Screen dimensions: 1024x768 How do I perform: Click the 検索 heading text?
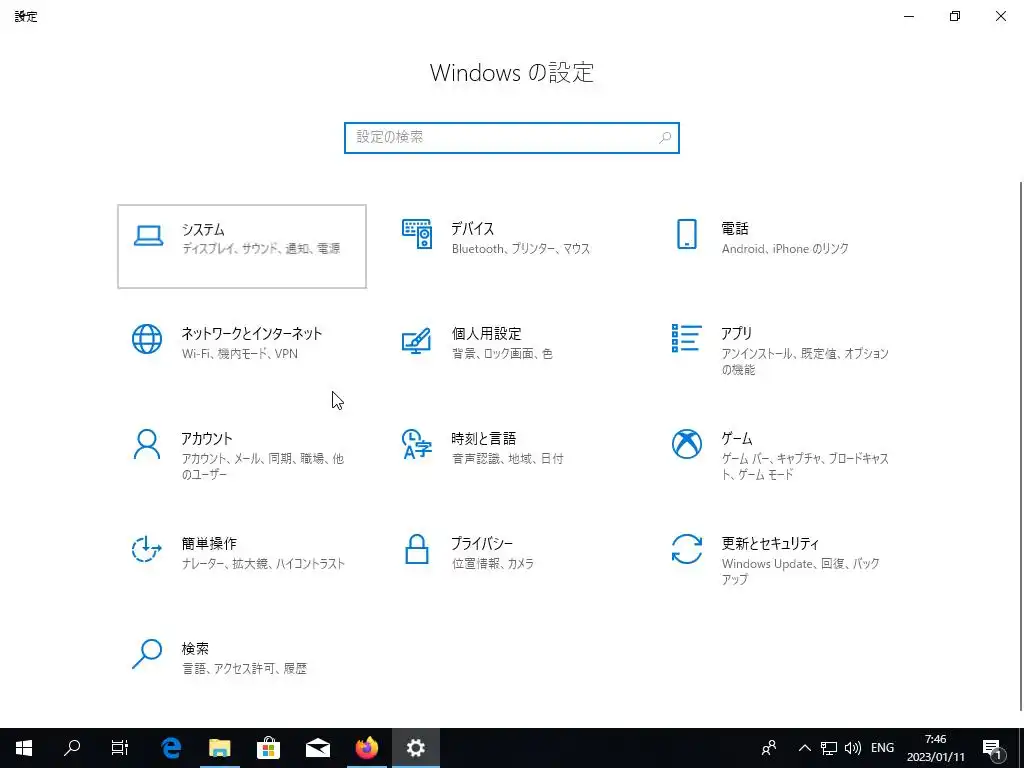coord(195,648)
